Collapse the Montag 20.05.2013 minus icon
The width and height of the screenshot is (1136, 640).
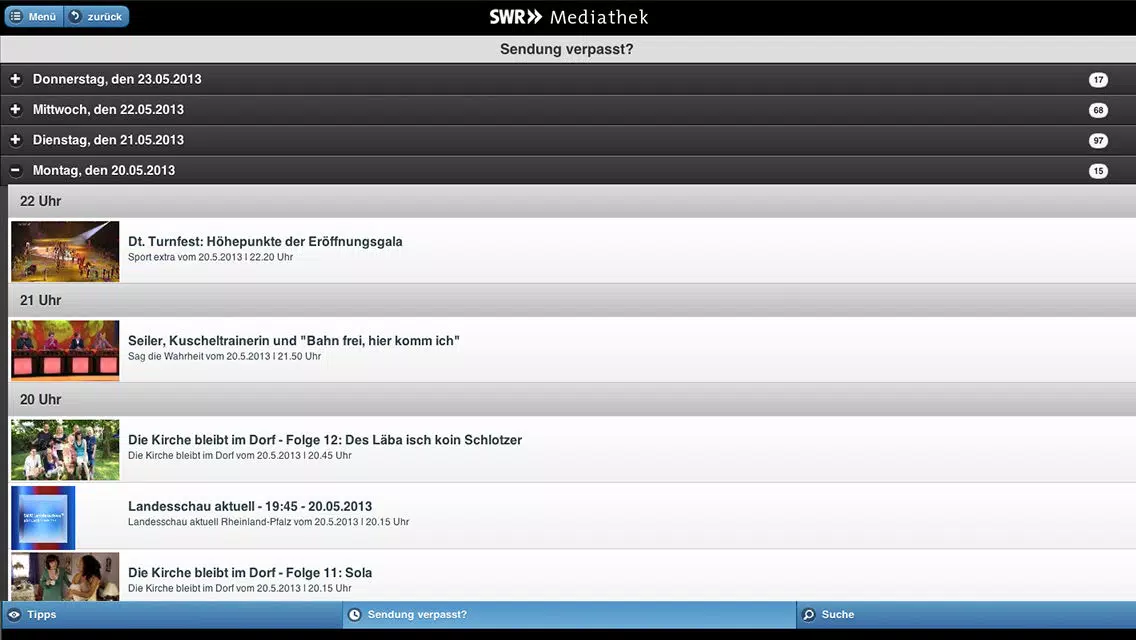click(x=15, y=171)
